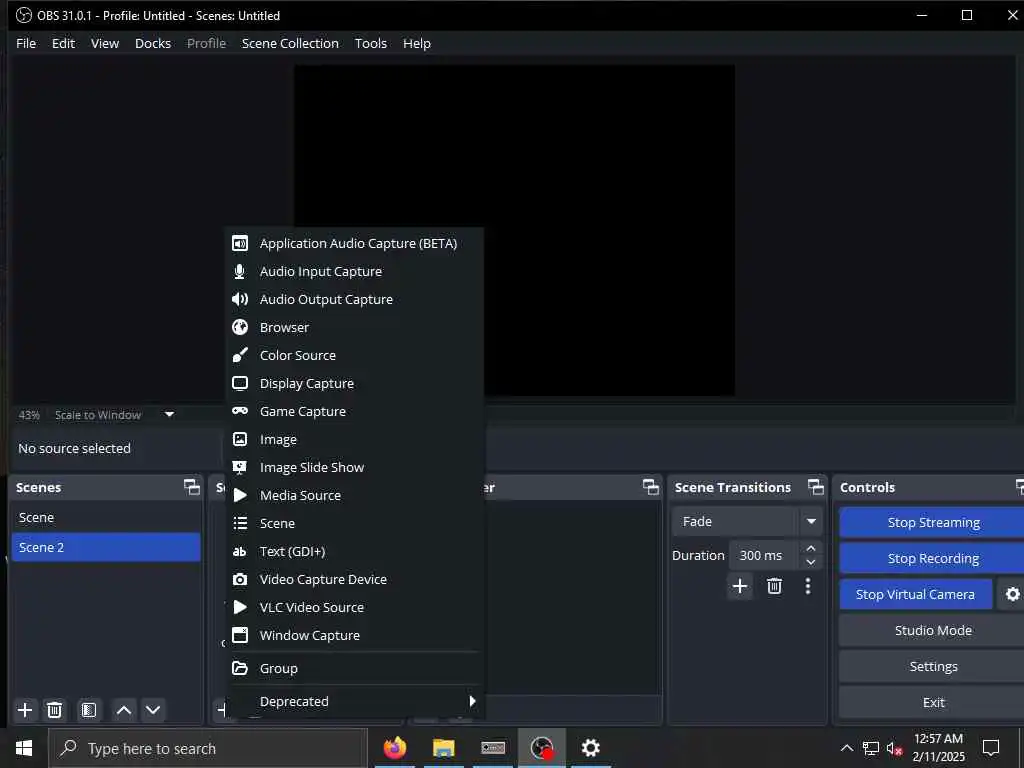This screenshot has height=768, width=1024.
Task: Click the play icon for Media Source
Action: [240, 495]
